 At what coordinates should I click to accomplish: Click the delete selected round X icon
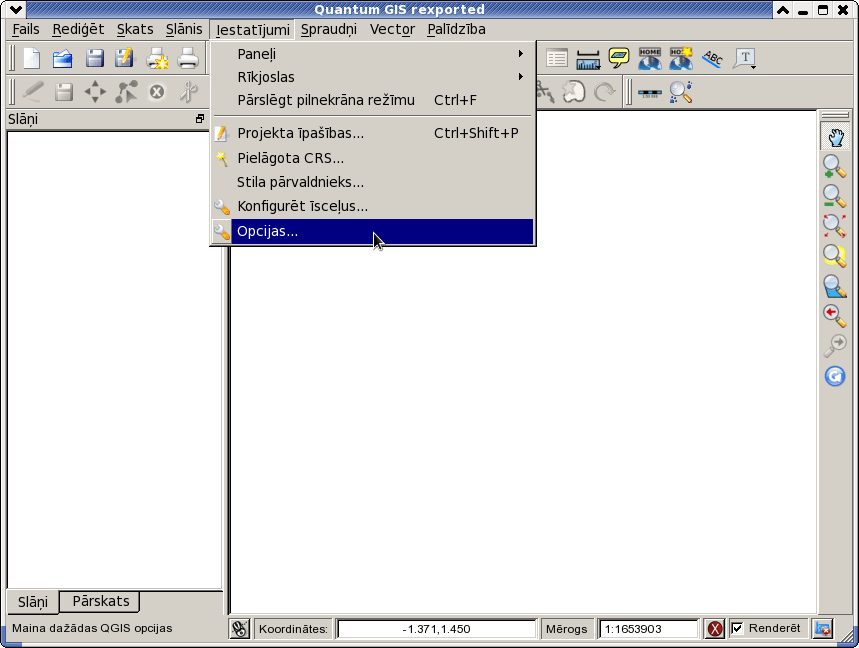tap(157, 91)
